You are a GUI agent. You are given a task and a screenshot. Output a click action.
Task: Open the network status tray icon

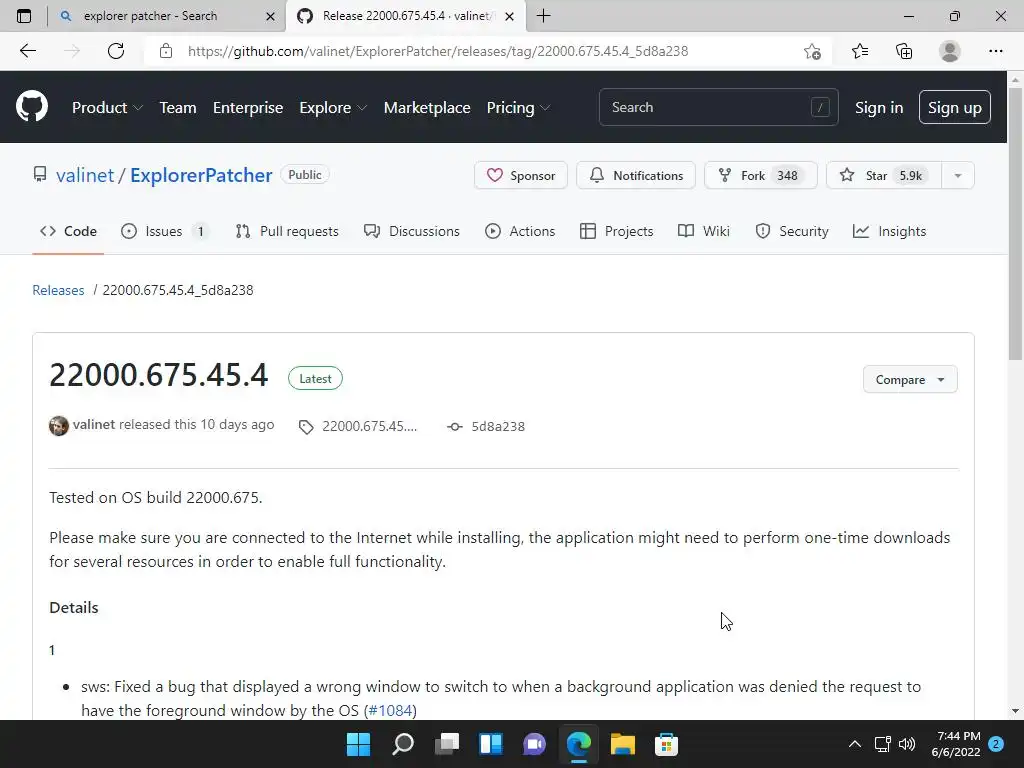883,744
